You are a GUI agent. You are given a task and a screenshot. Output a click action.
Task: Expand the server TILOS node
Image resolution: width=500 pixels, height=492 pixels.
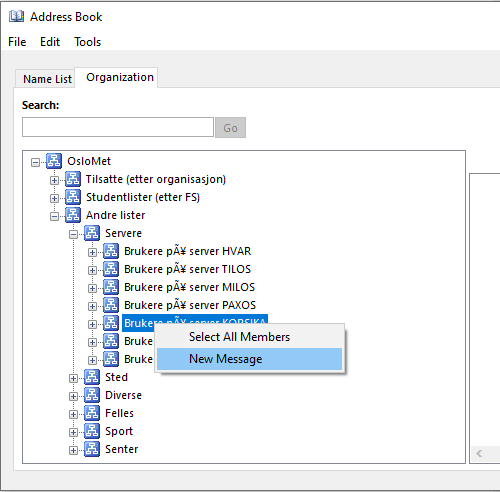coord(92,271)
